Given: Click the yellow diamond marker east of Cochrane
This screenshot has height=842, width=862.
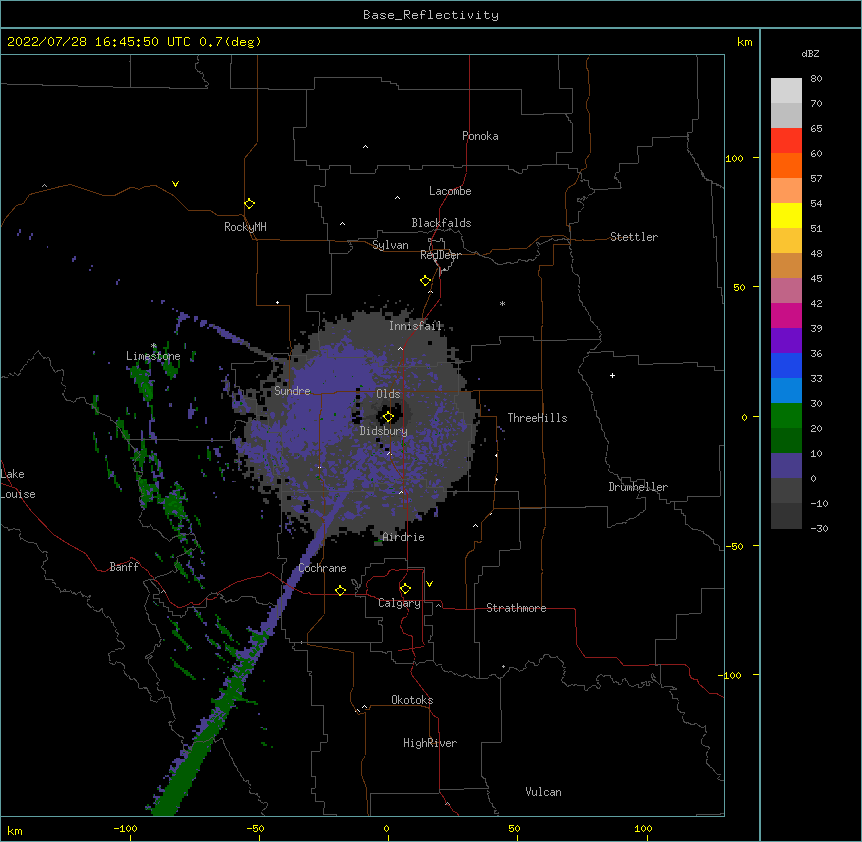Looking at the screenshot, I should [340, 590].
